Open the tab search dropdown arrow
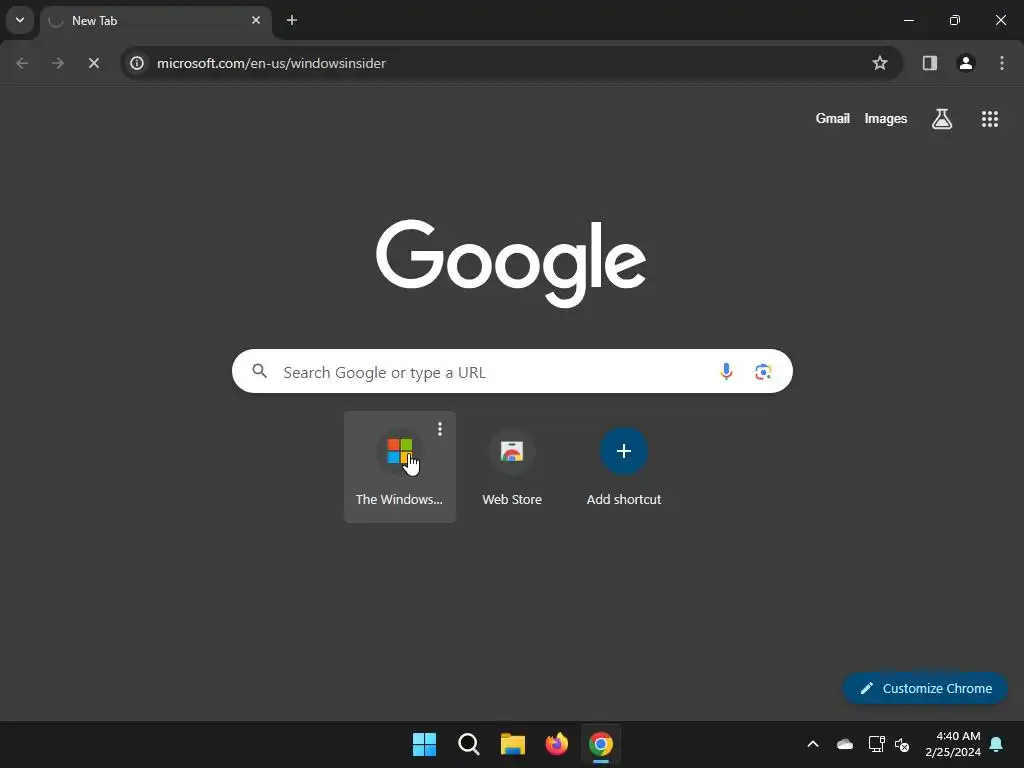Viewport: 1024px width, 768px height. tap(20, 20)
